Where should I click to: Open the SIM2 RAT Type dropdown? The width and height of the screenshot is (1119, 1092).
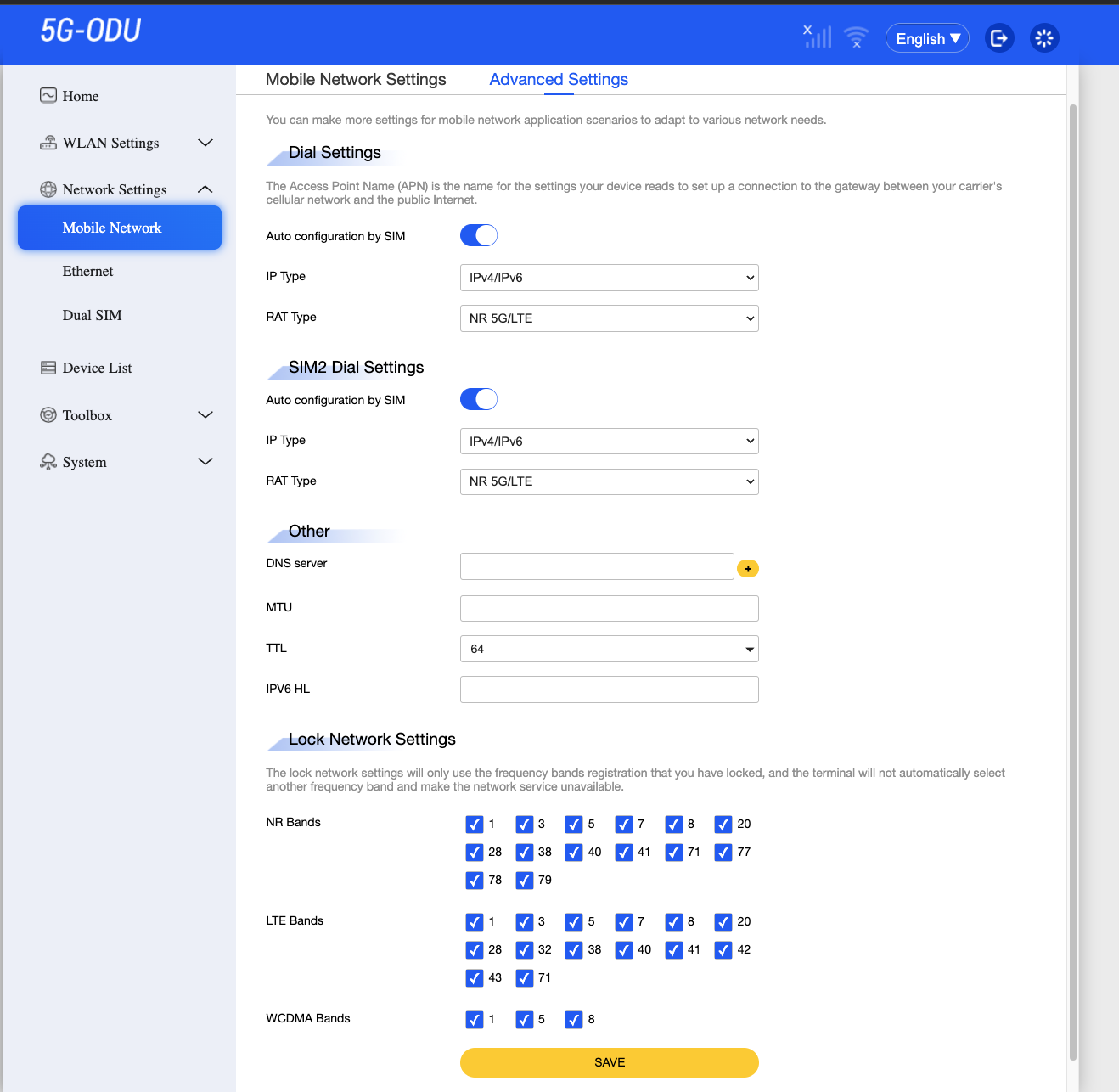(x=609, y=481)
